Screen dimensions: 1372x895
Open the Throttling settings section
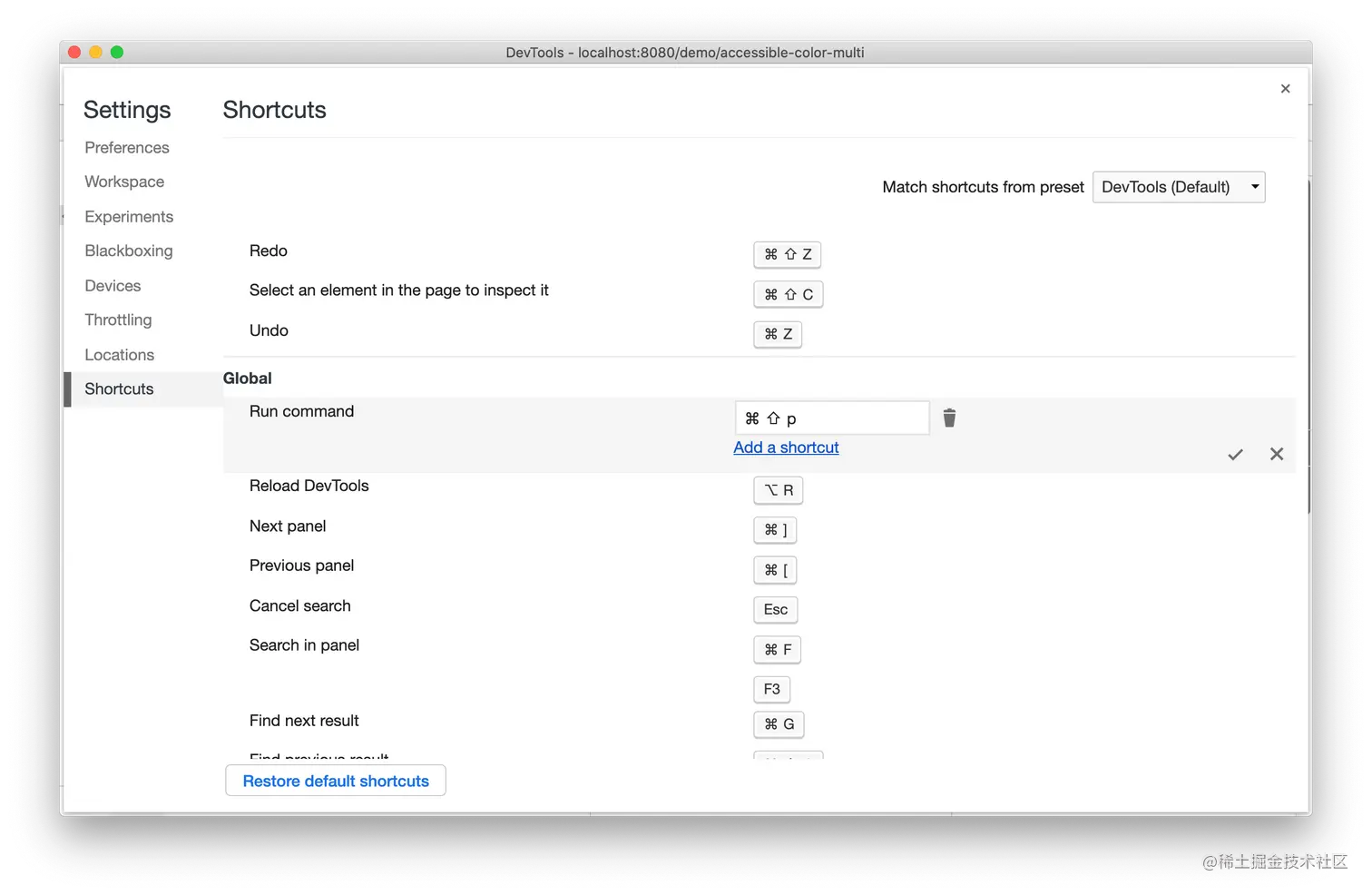pyautogui.click(x=118, y=320)
